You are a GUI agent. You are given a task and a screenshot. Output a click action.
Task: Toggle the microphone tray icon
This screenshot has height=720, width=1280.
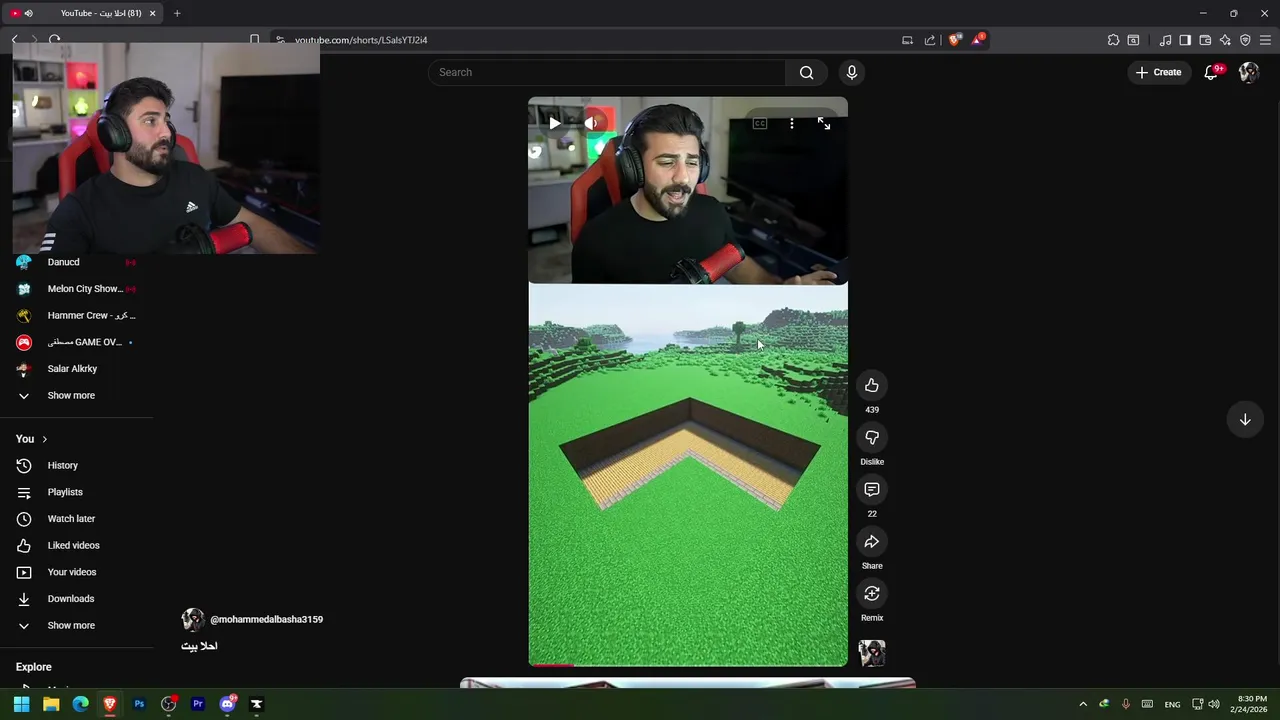pos(1126,704)
